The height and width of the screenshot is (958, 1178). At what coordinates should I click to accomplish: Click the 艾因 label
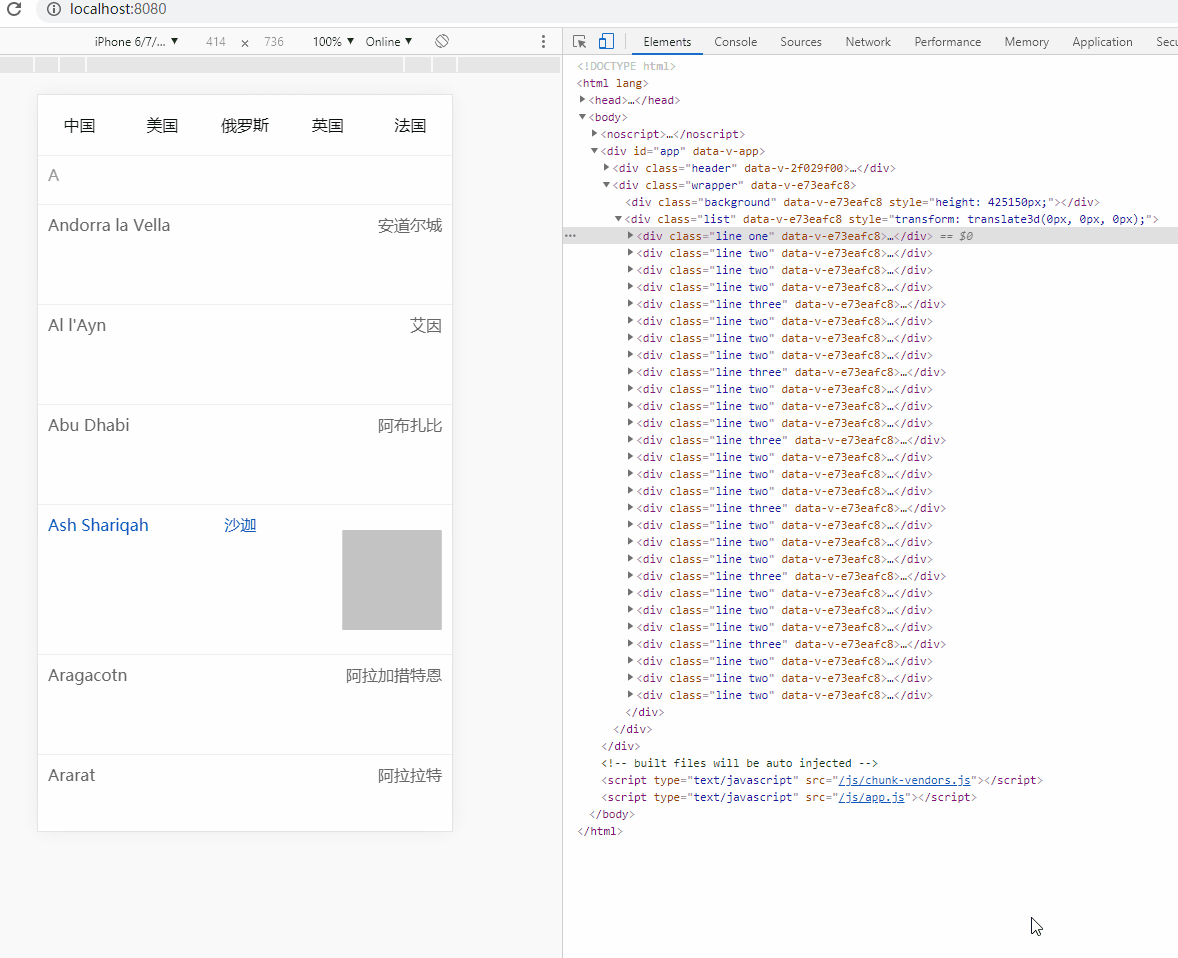pyautogui.click(x=426, y=326)
